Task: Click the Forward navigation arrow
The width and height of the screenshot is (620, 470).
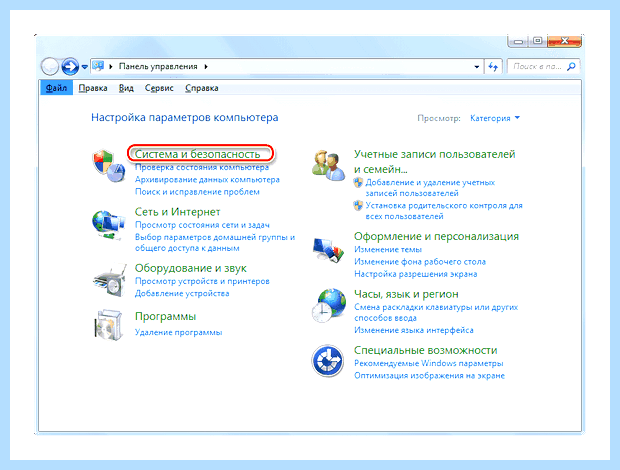Action: pyautogui.click(x=70, y=66)
